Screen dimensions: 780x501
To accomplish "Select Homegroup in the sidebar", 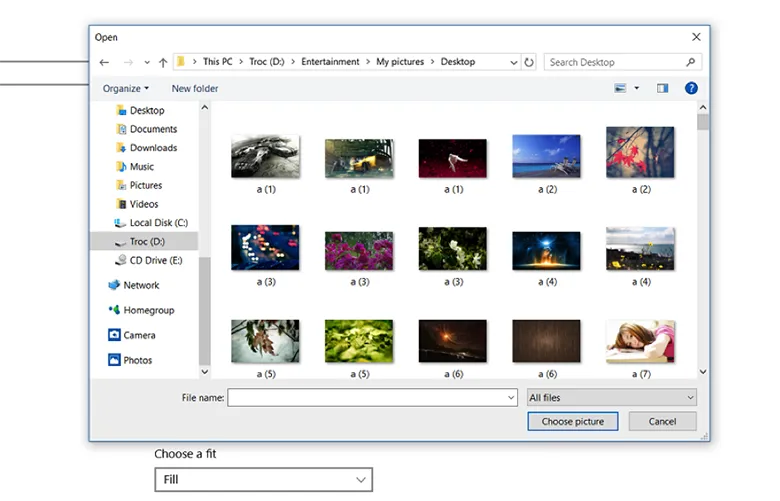I will (148, 310).
